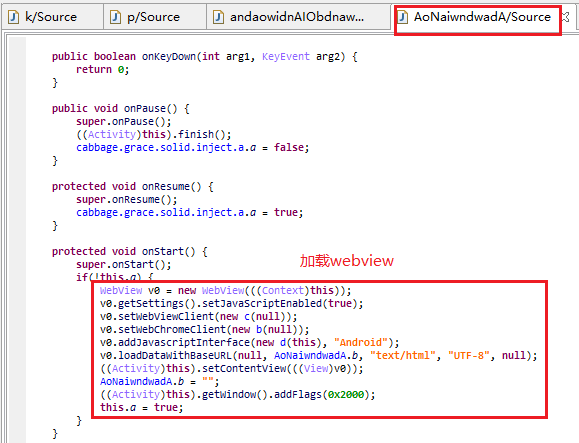The width and height of the screenshot is (579, 443).
Task: Click the KeyEvent type in onKeyDown signature
Action: tap(286, 56)
